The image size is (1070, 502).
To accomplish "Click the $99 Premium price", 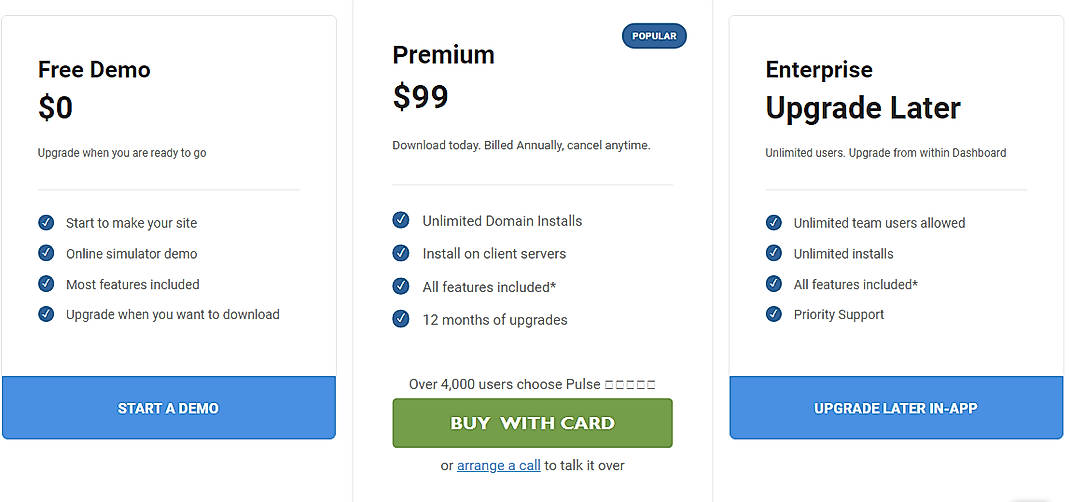I will [x=420, y=97].
